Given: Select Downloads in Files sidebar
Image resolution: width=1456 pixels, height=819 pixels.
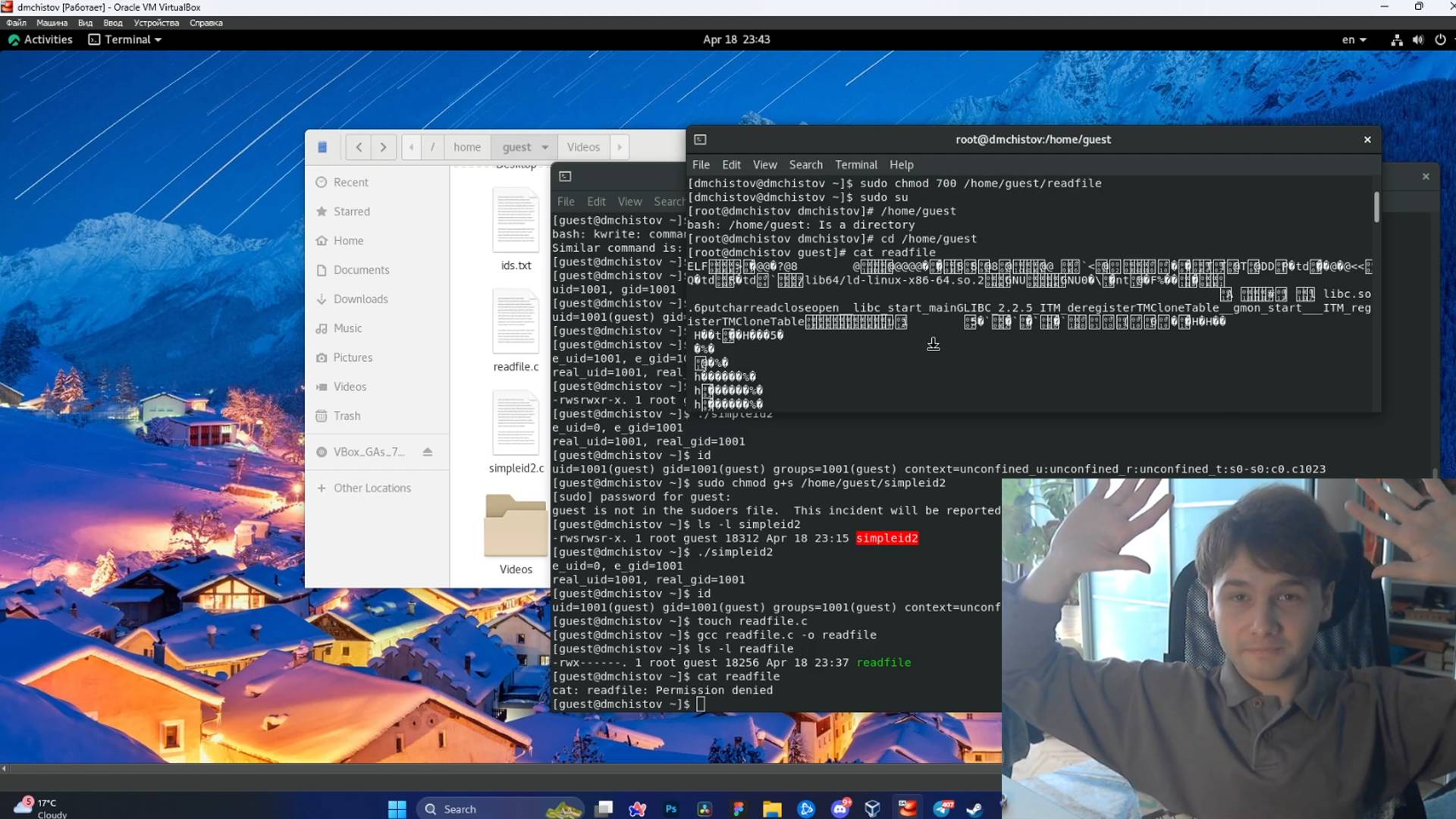Looking at the screenshot, I should (x=377, y=299).
